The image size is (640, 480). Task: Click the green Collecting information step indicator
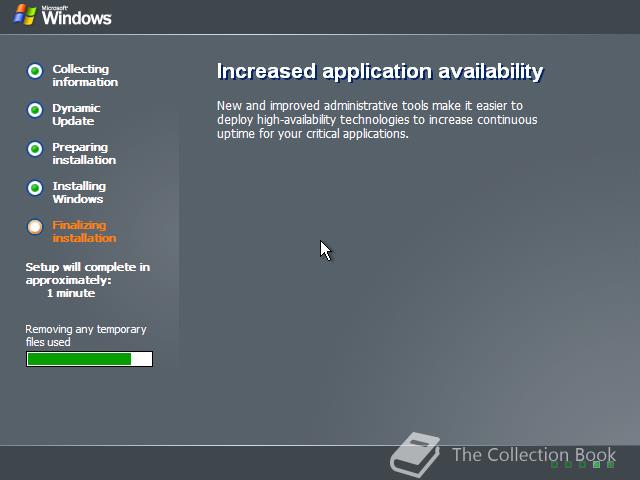click(35, 71)
